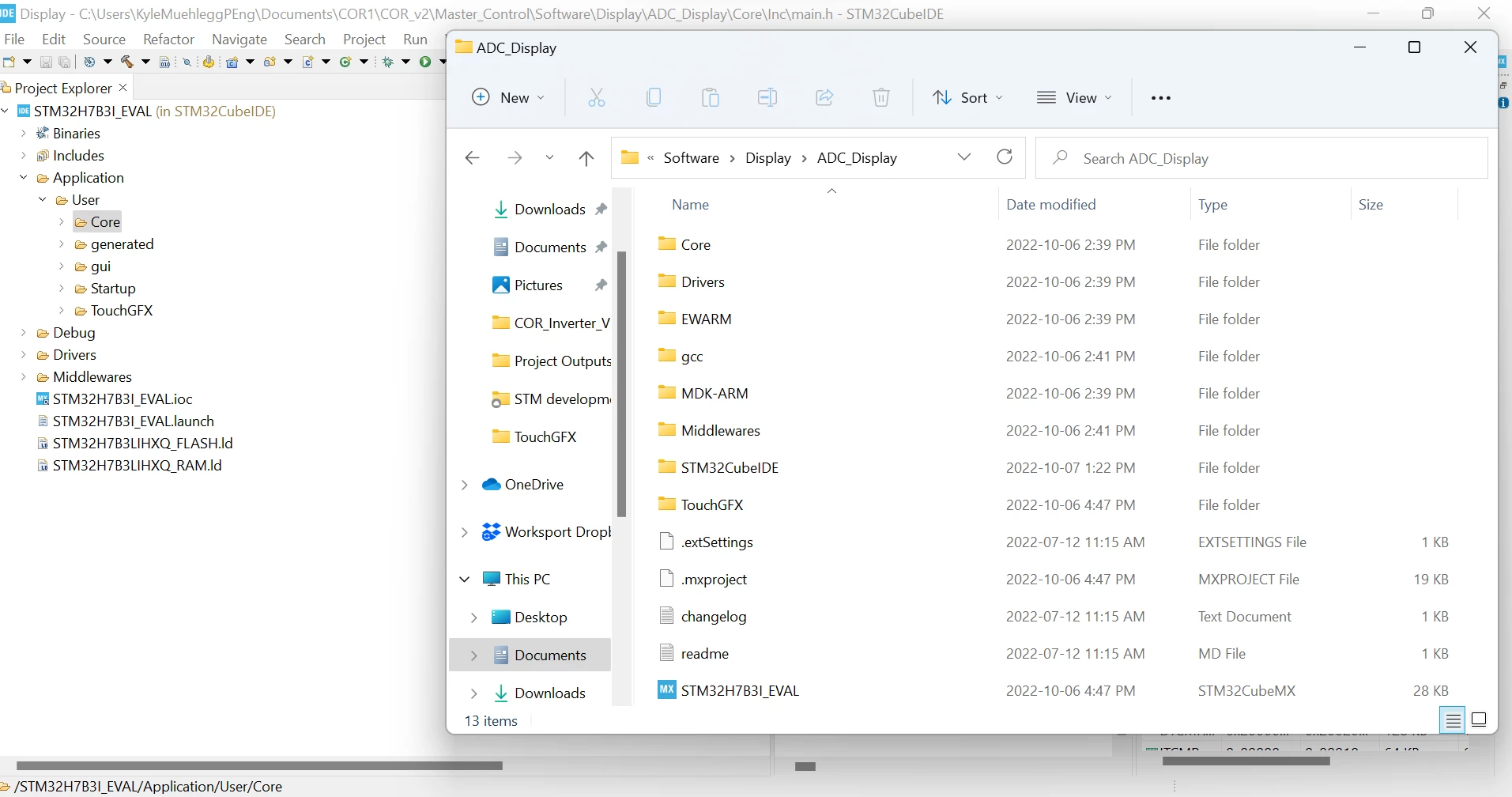Expand the Worksport Dropbox navigation item
The image size is (1512, 797).
[464, 532]
